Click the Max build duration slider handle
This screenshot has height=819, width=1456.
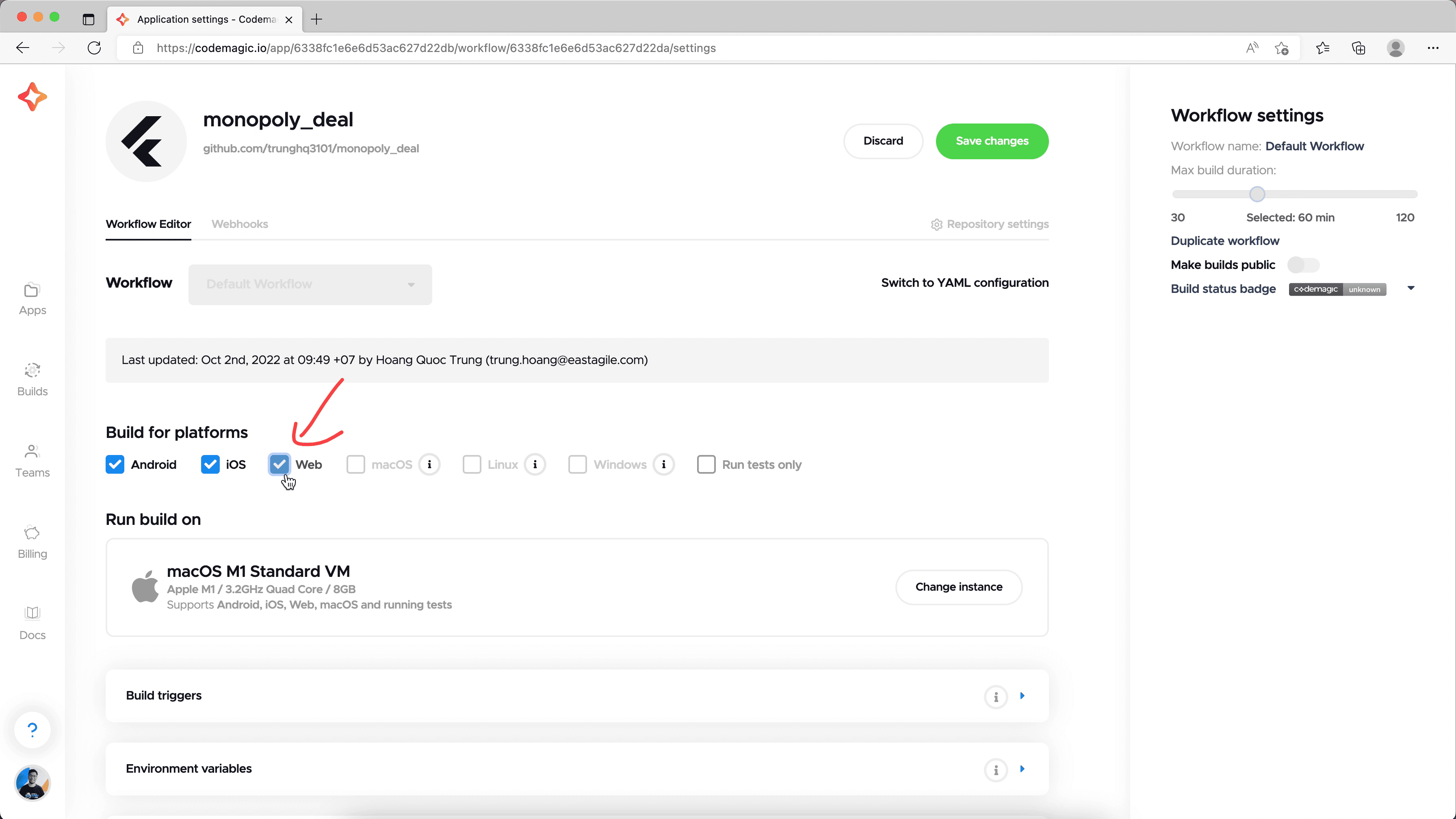tap(1257, 195)
